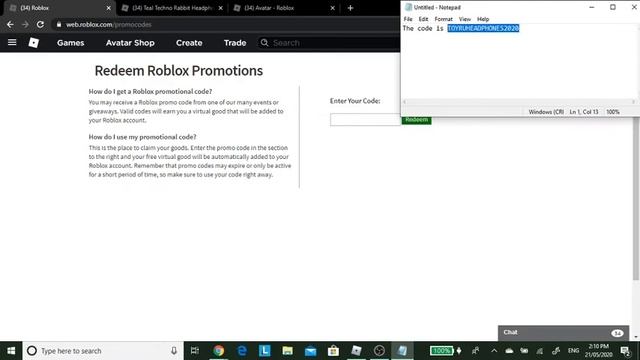Image resolution: width=640 pixels, height=360 pixels.
Task: Go to Avatar Shop
Action: pos(130,43)
